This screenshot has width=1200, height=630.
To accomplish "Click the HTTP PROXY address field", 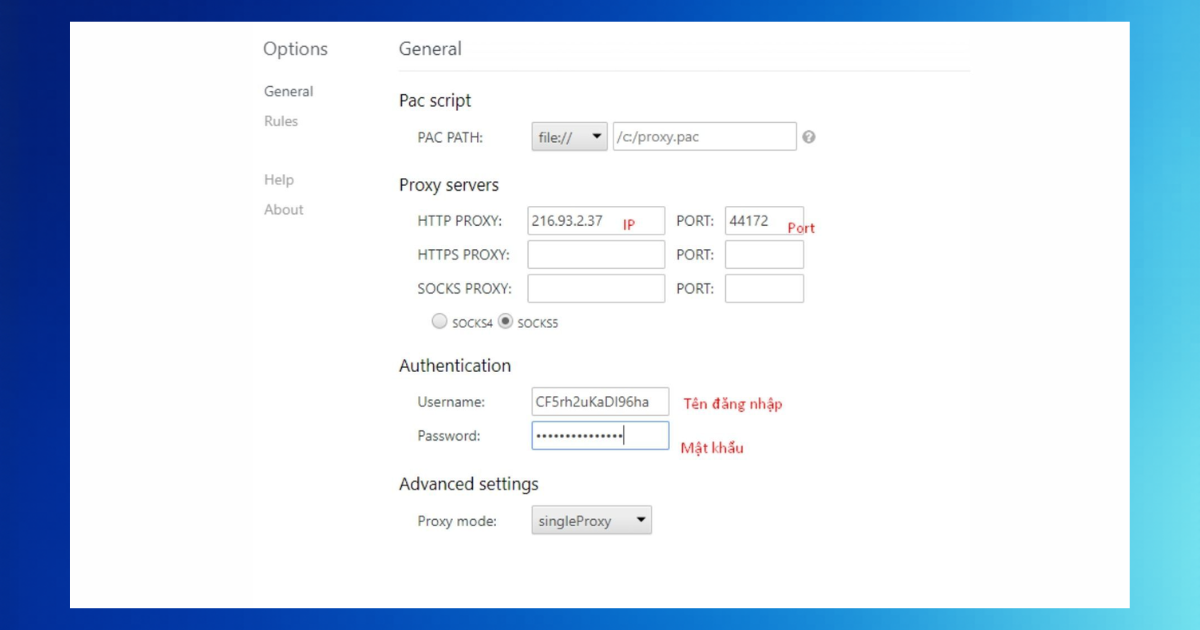I will [x=596, y=221].
